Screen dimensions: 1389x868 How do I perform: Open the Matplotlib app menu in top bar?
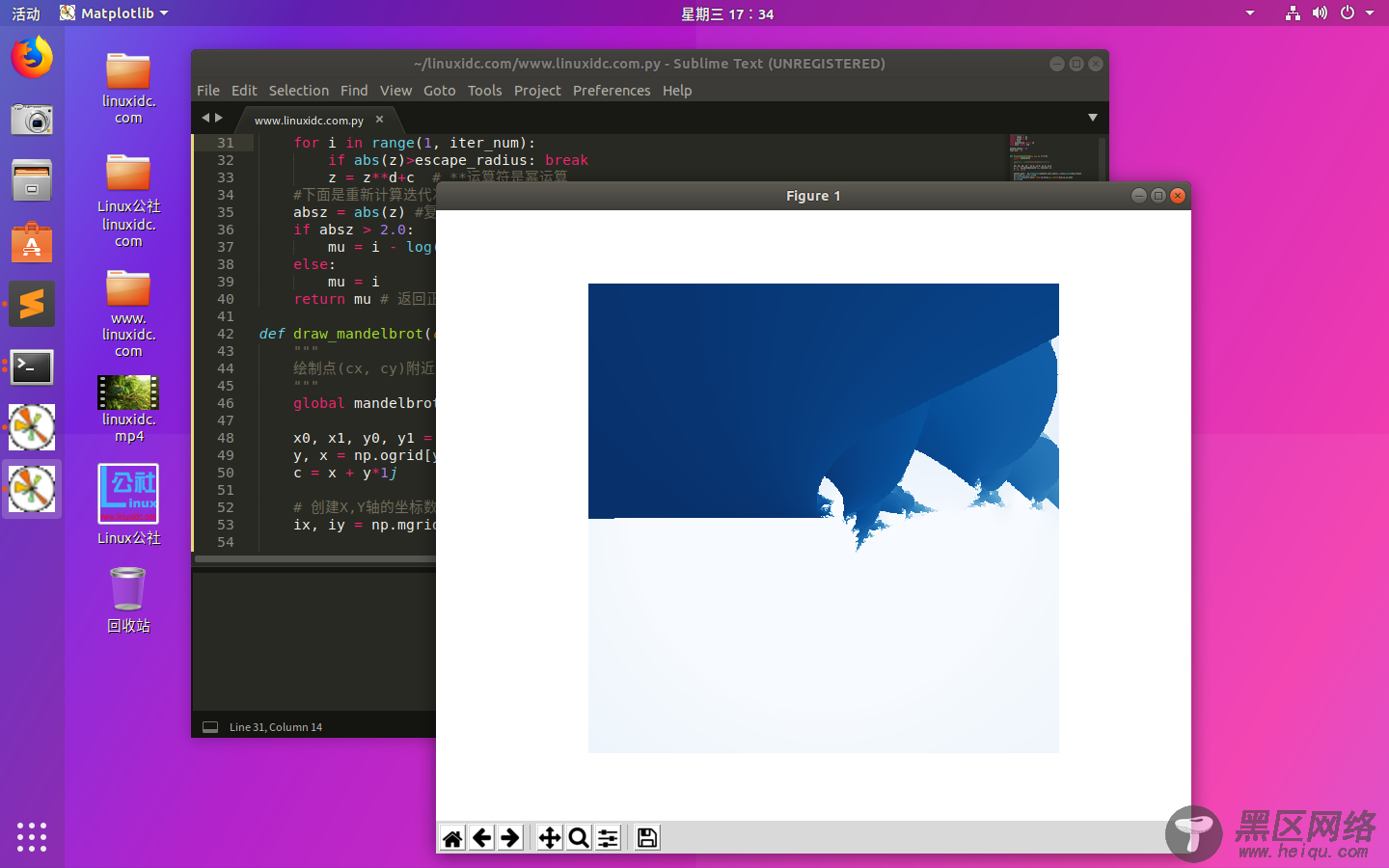tap(114, 14)
